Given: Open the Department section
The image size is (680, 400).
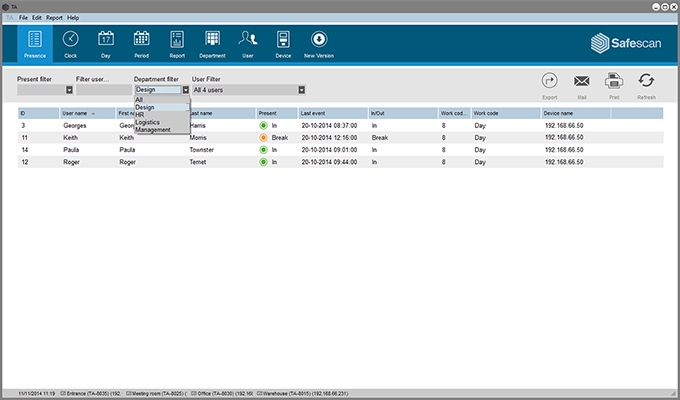Looking at the screenshot, I should [x=212, y=43].
